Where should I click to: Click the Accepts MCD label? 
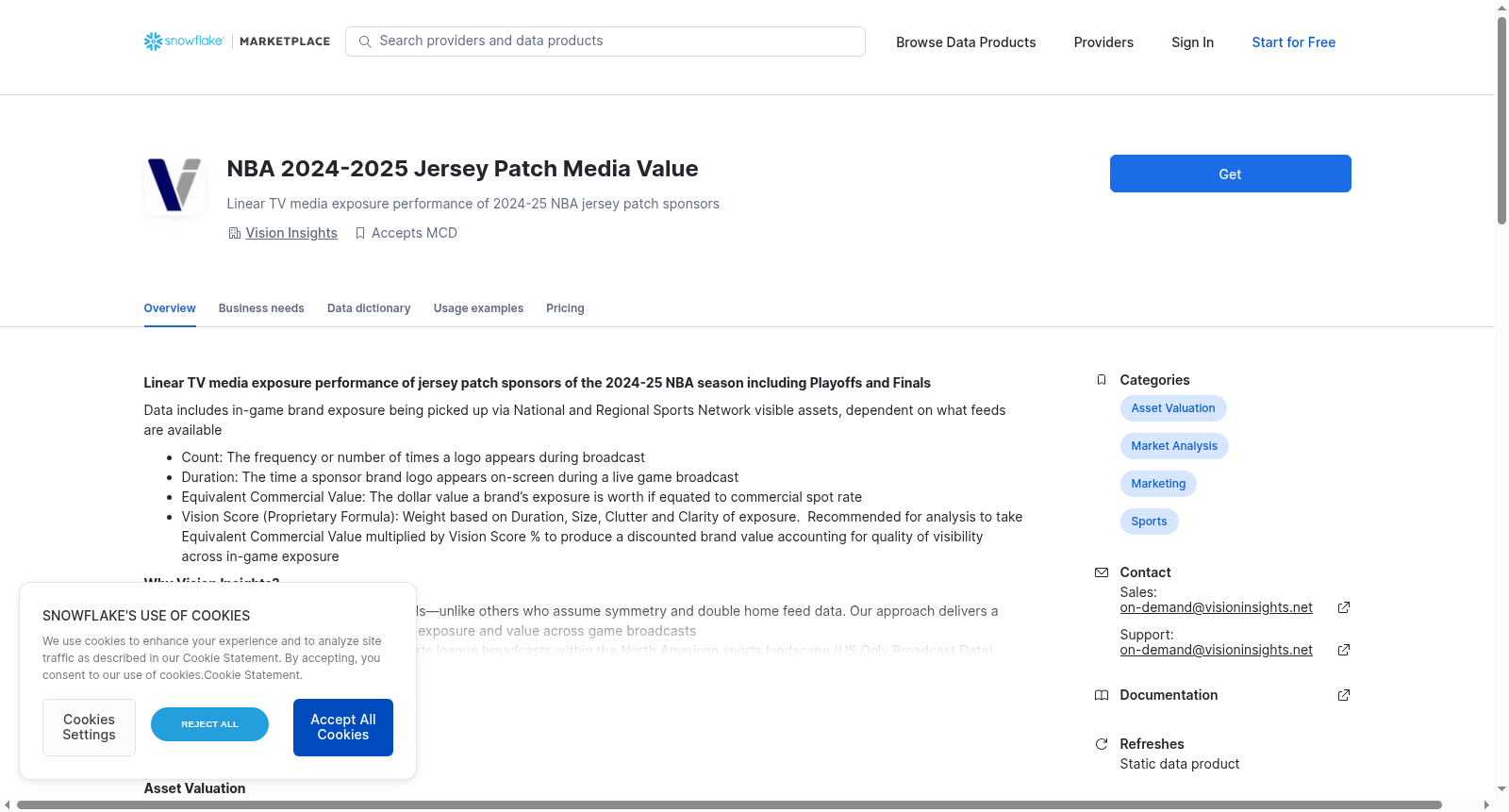coord(414,233)
